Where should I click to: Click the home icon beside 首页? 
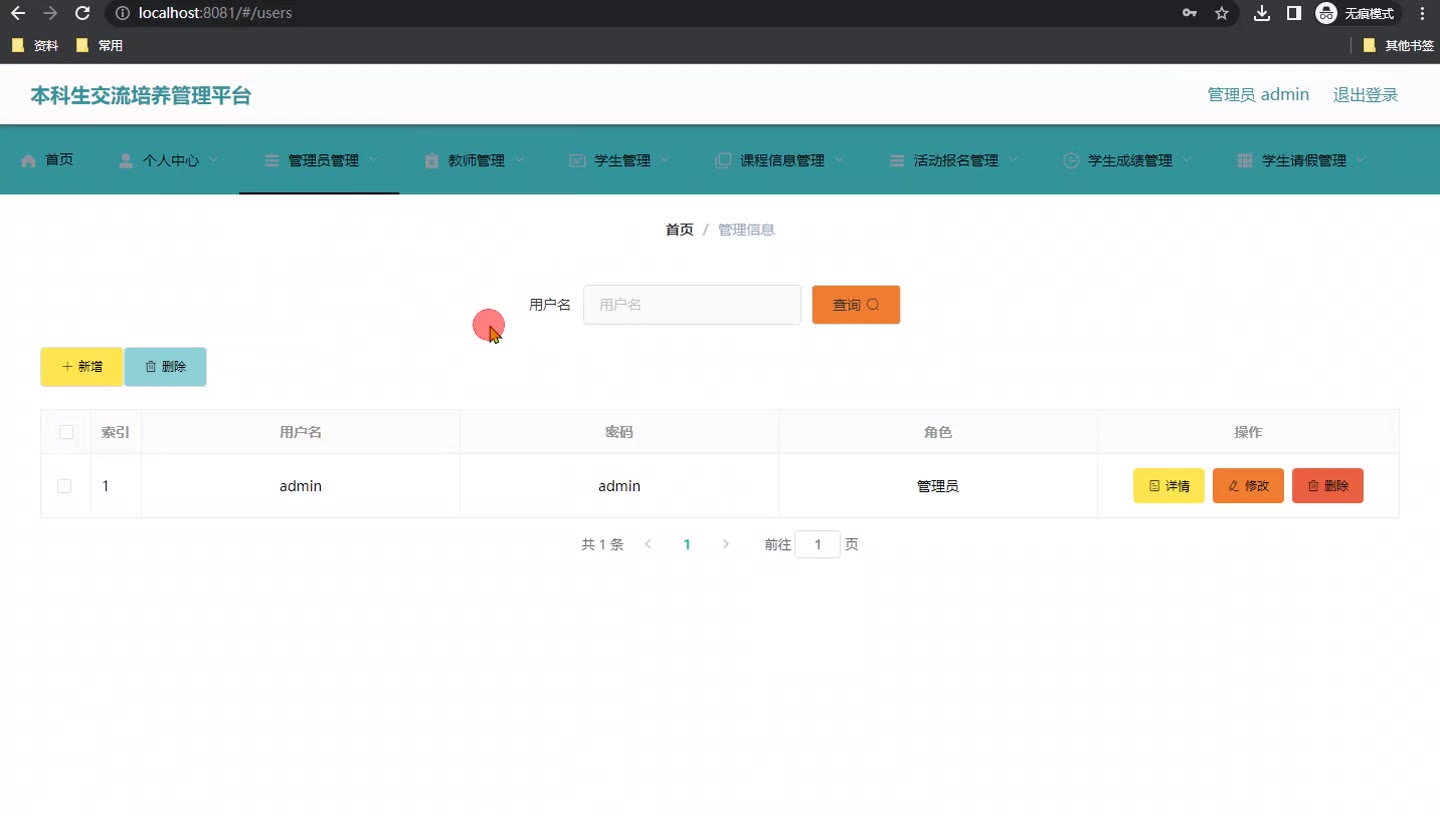(x=28, y=160)
